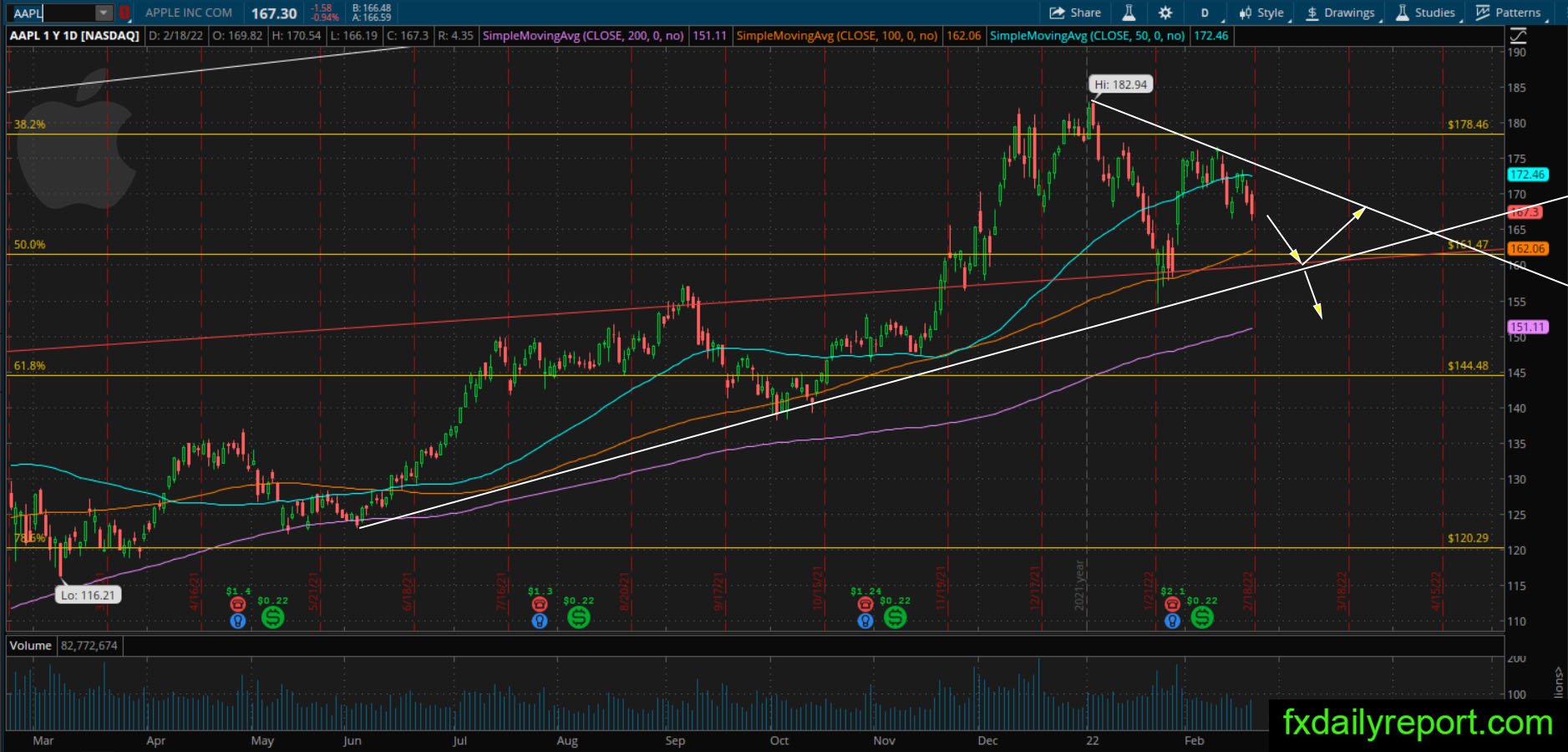Click the November $0.22 dividend icon
The width and height of the screenshot is (1568, 752).
pos(895,617)
